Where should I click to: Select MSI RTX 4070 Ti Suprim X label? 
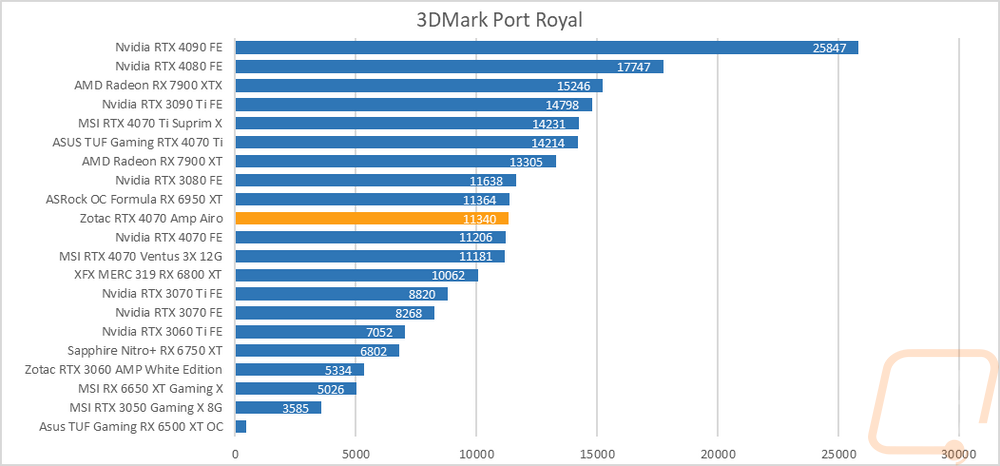[152, 123]
